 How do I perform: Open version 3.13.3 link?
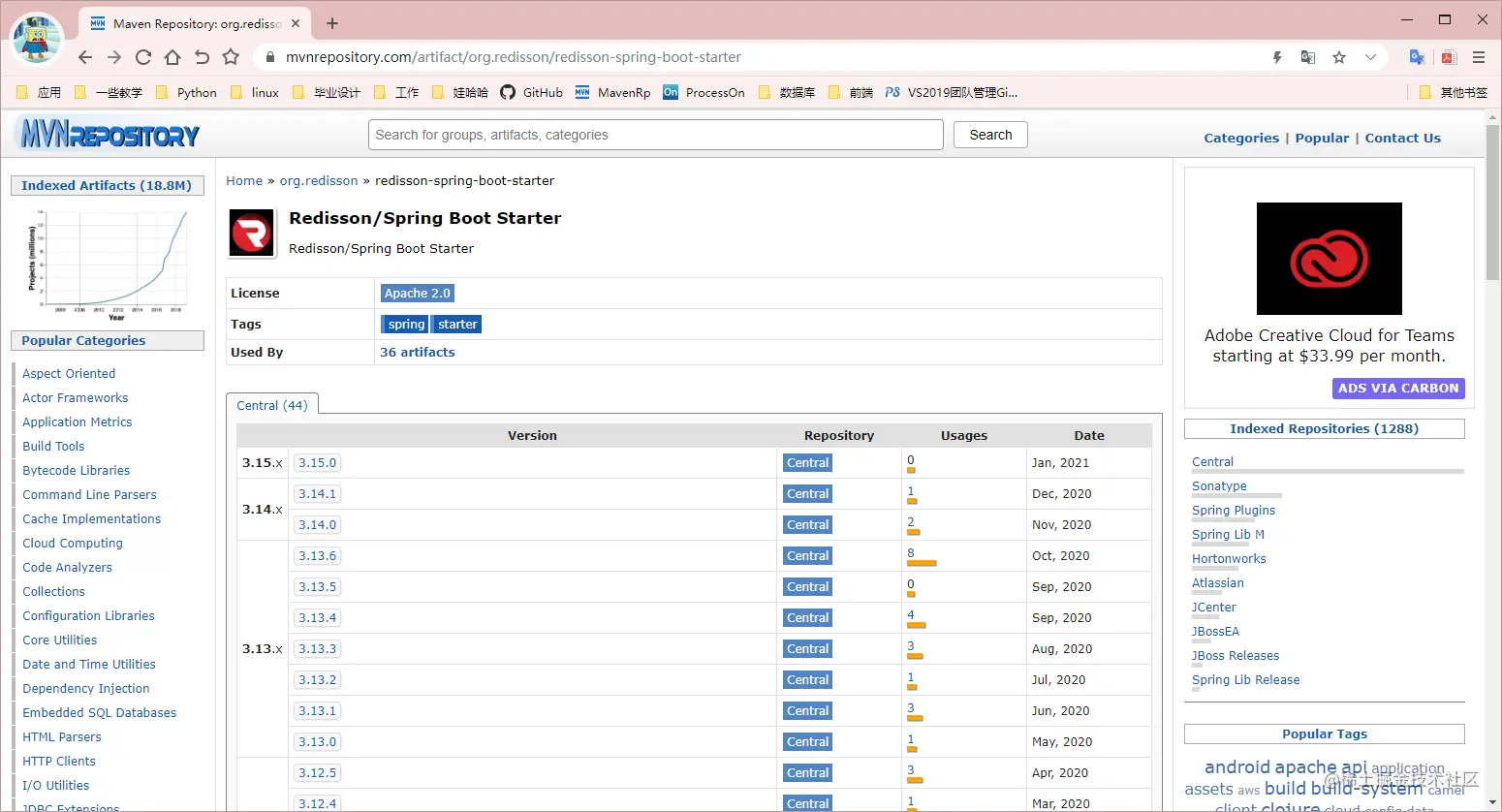click(x=318, y=648)
